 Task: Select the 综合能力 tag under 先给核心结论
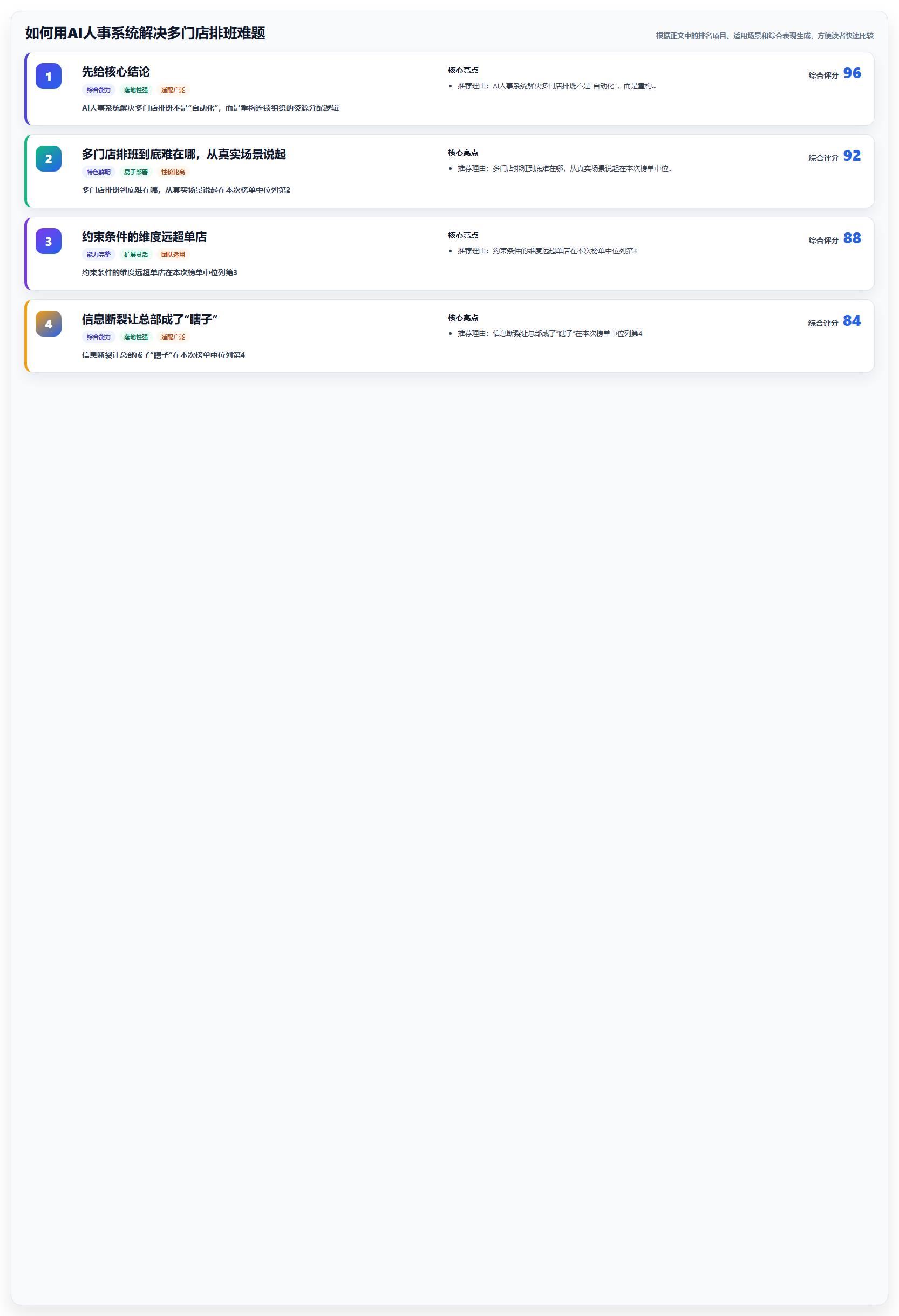(99, 90)
